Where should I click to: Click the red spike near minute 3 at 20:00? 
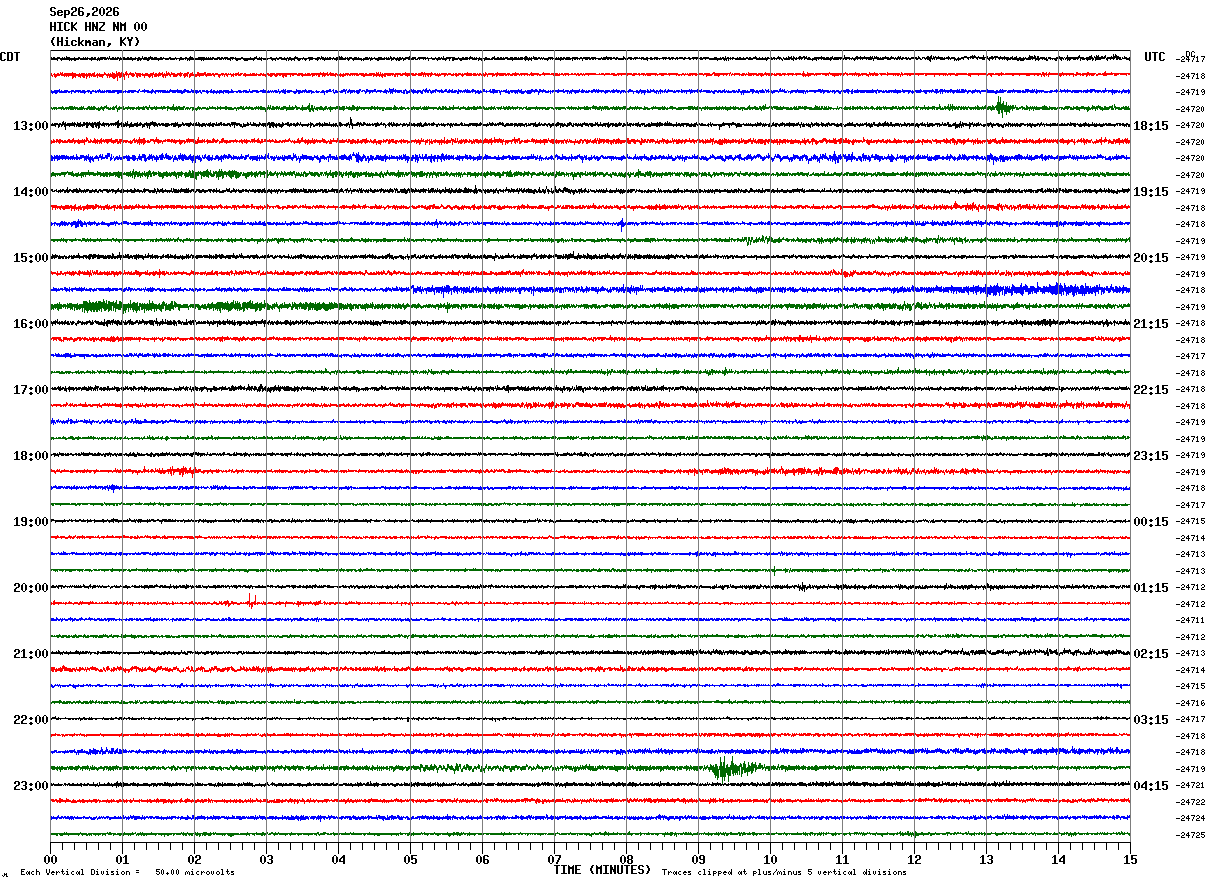tap(252, 600)
